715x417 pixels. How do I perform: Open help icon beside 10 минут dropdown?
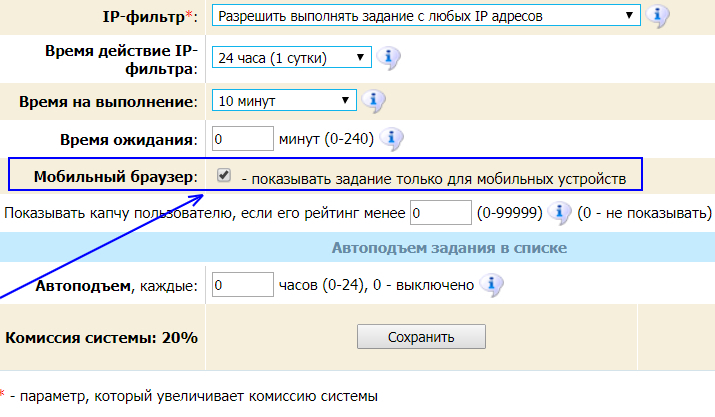373,100
